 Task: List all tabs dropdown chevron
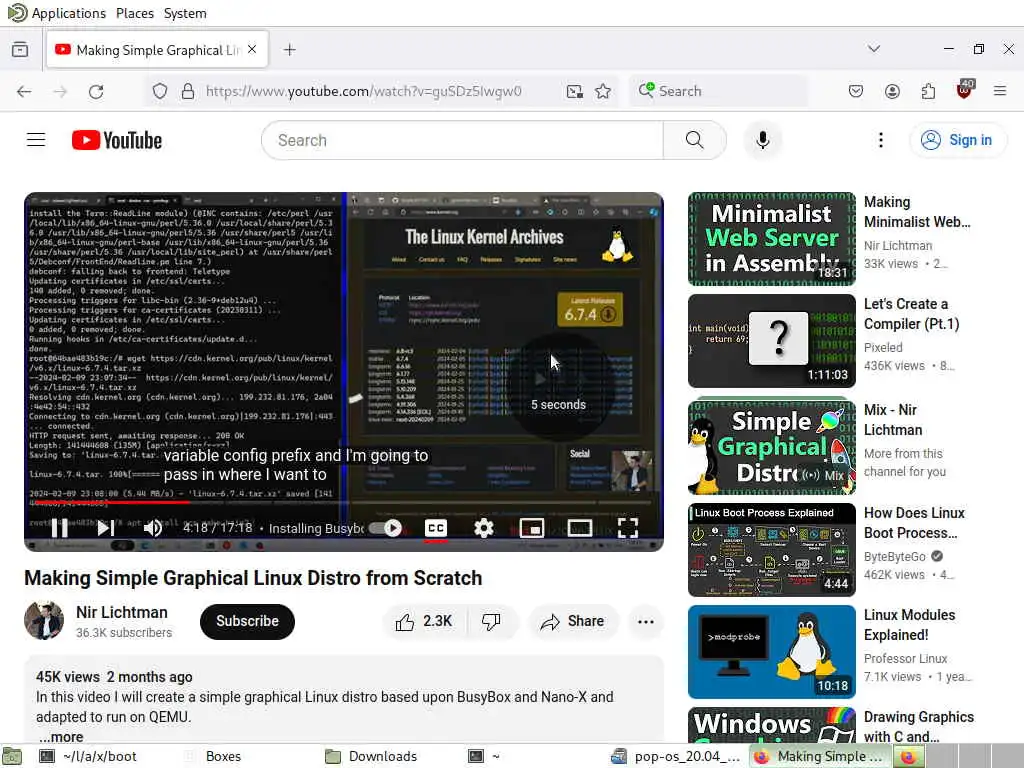point(874,49)
